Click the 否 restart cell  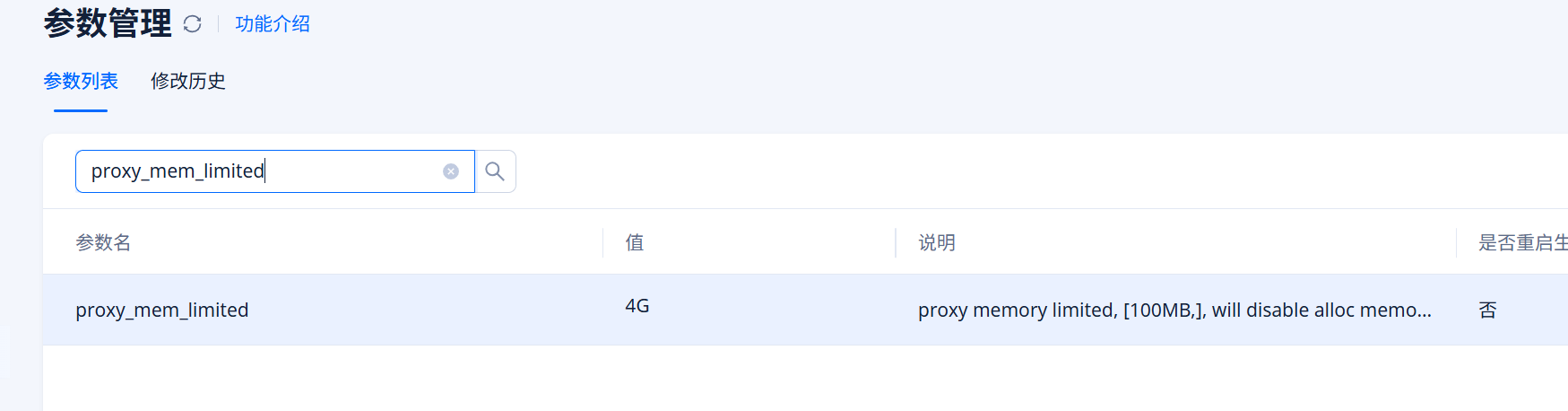1488,310
